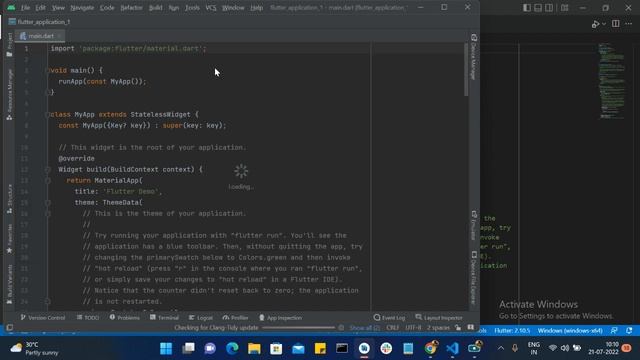Click the editor vertical scrollbar

[466, 70]
